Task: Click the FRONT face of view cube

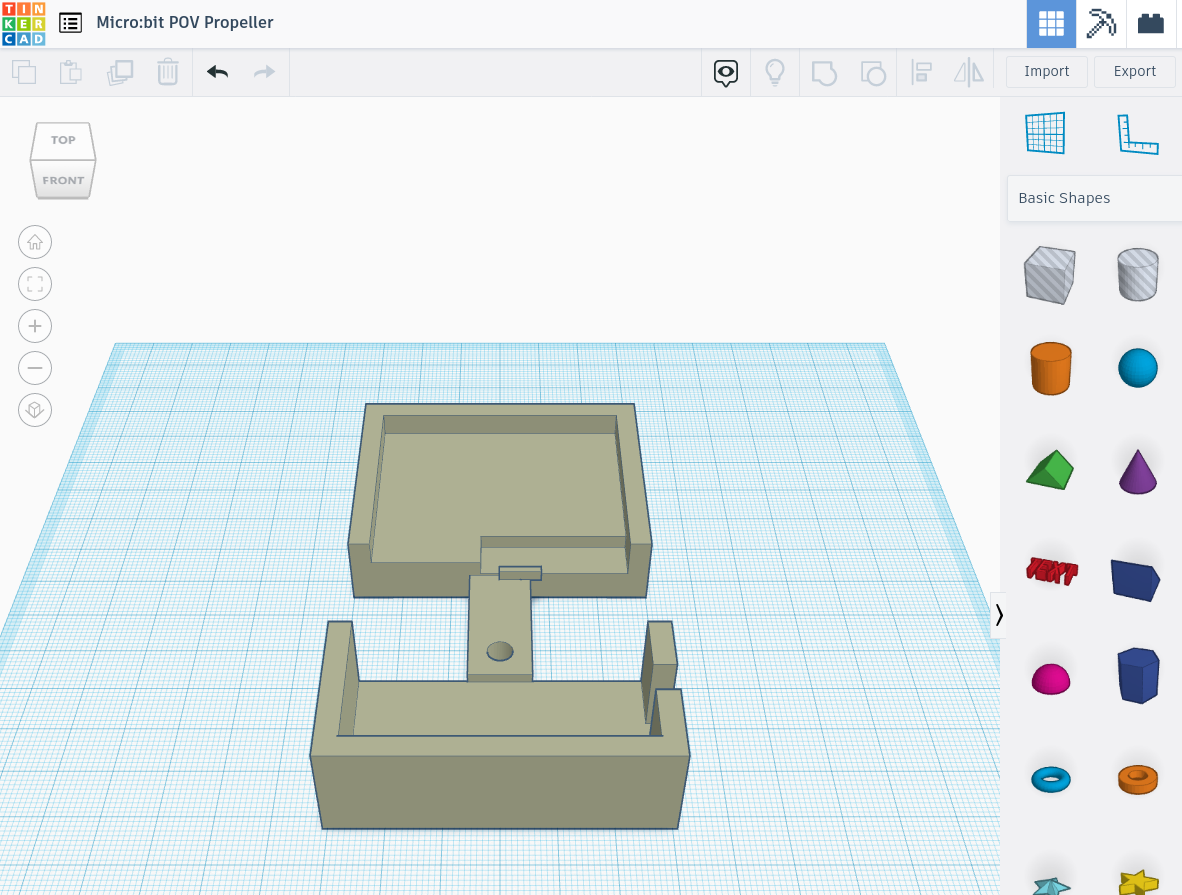Action: pos(63,180)
